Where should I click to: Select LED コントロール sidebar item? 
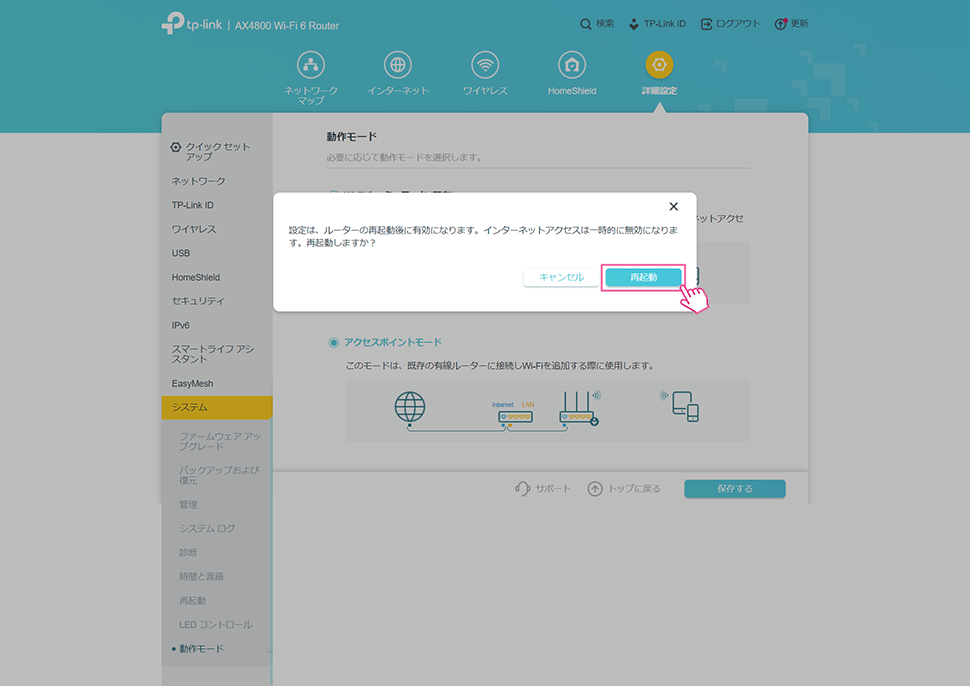(x=215, y=624)
